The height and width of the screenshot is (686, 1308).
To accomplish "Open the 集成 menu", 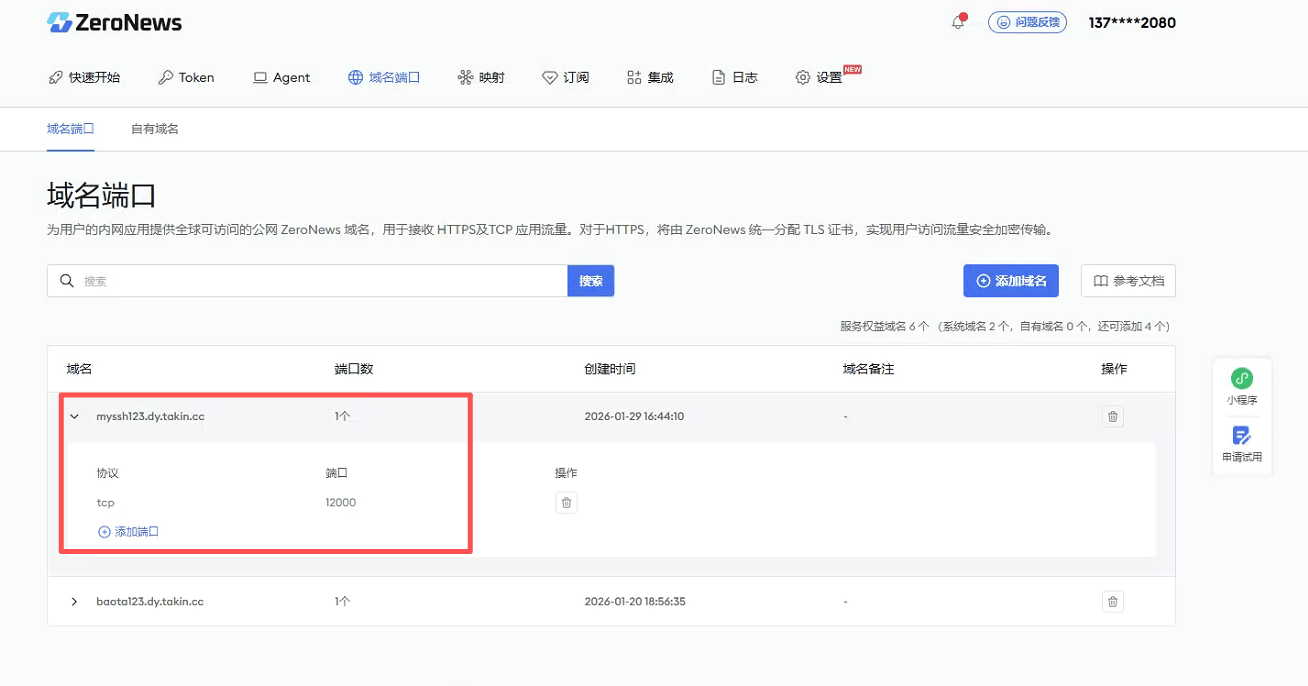I will tap(650, 77).
